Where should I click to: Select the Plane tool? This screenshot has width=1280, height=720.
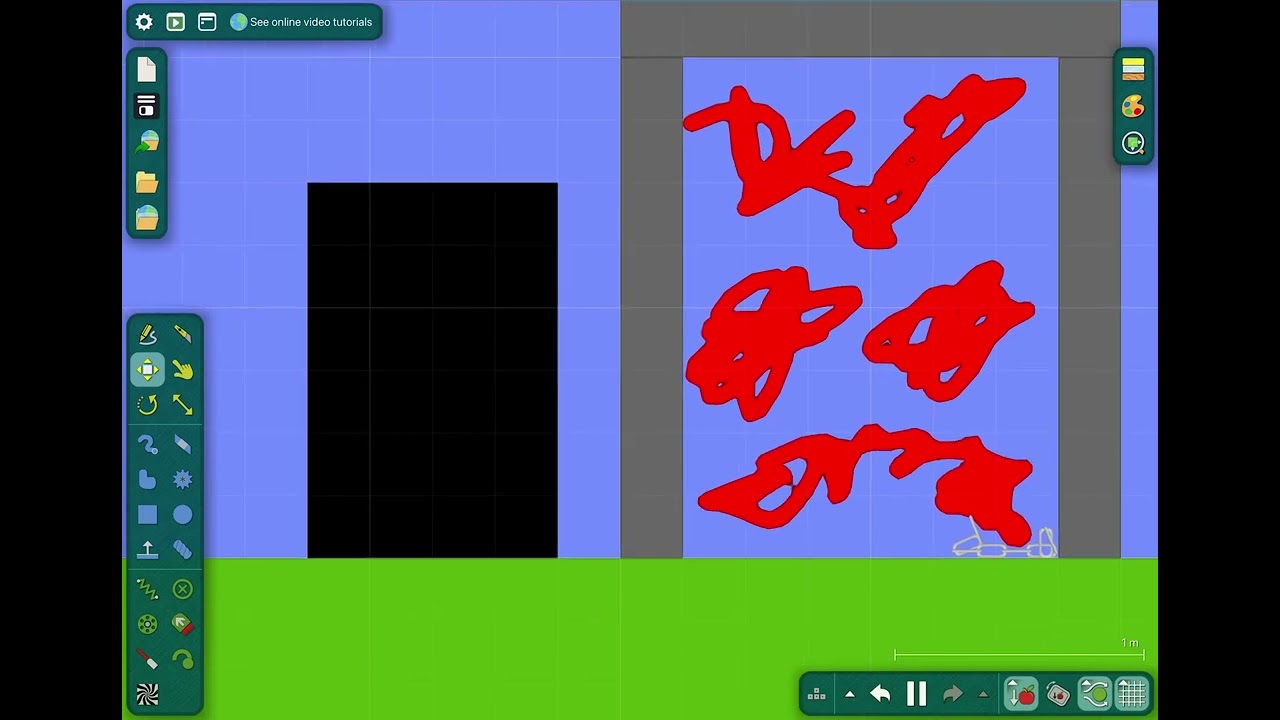point(147,549)
